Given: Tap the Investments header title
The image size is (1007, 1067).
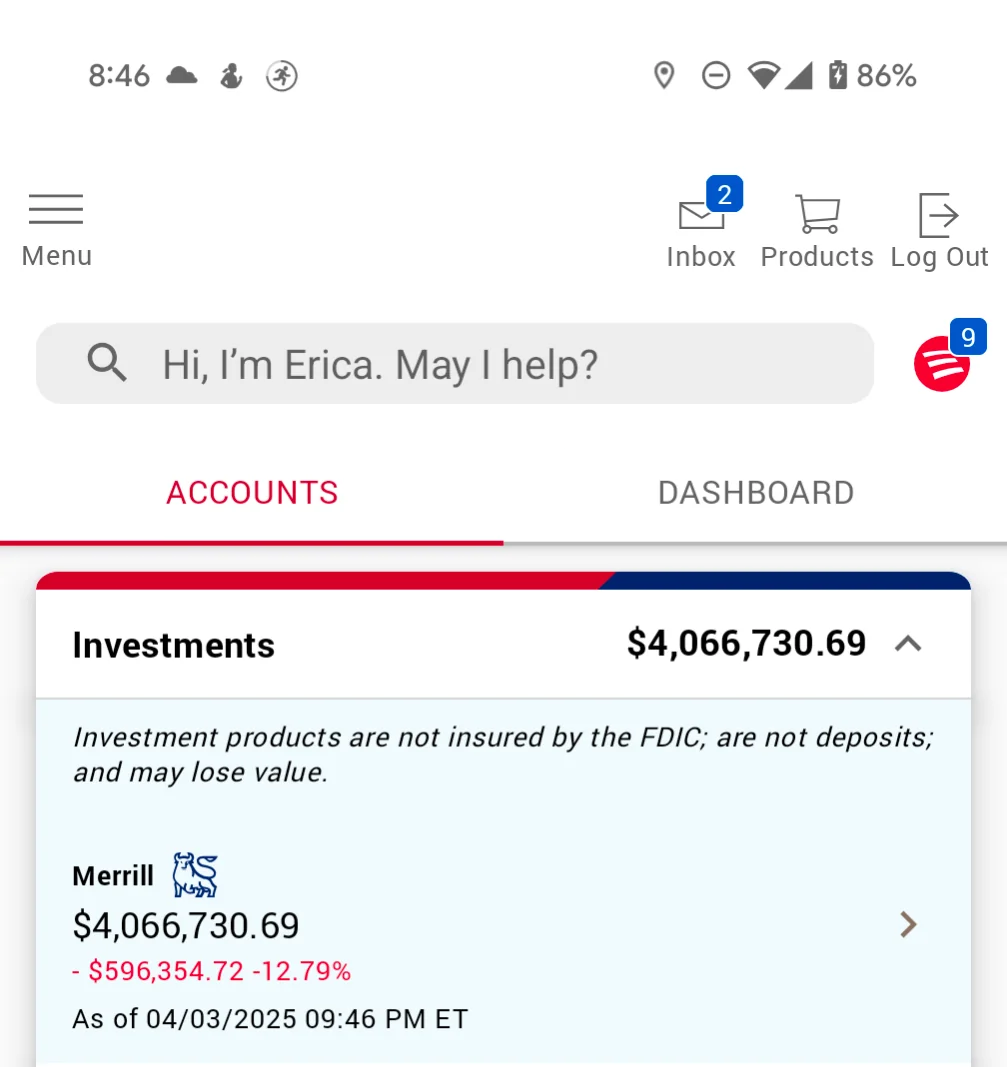Looking at the screenshot, I should [x=174, y=645].
